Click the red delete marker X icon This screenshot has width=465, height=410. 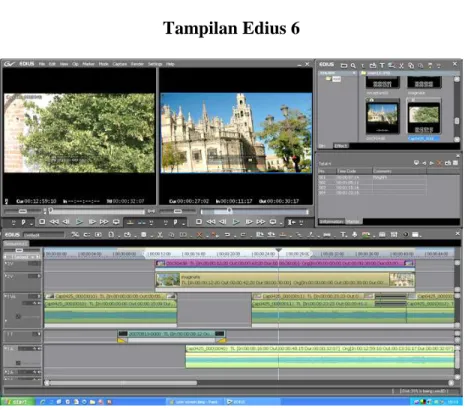point(439,163)
